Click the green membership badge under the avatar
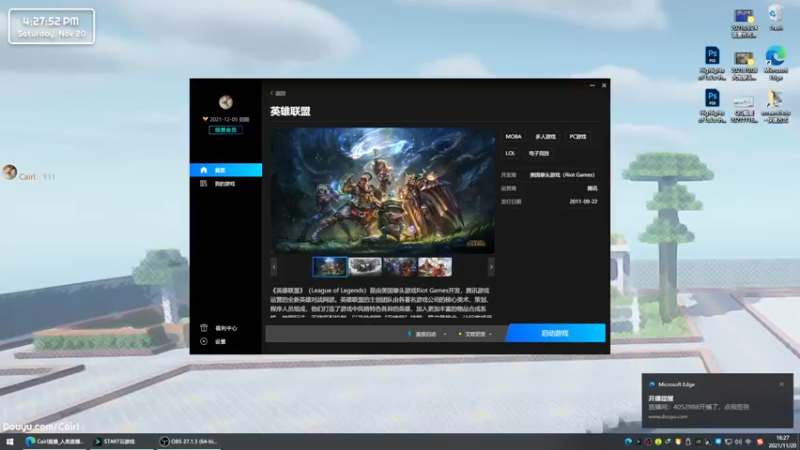The width and height of the screenshot is (800, 450). [226, 130]
